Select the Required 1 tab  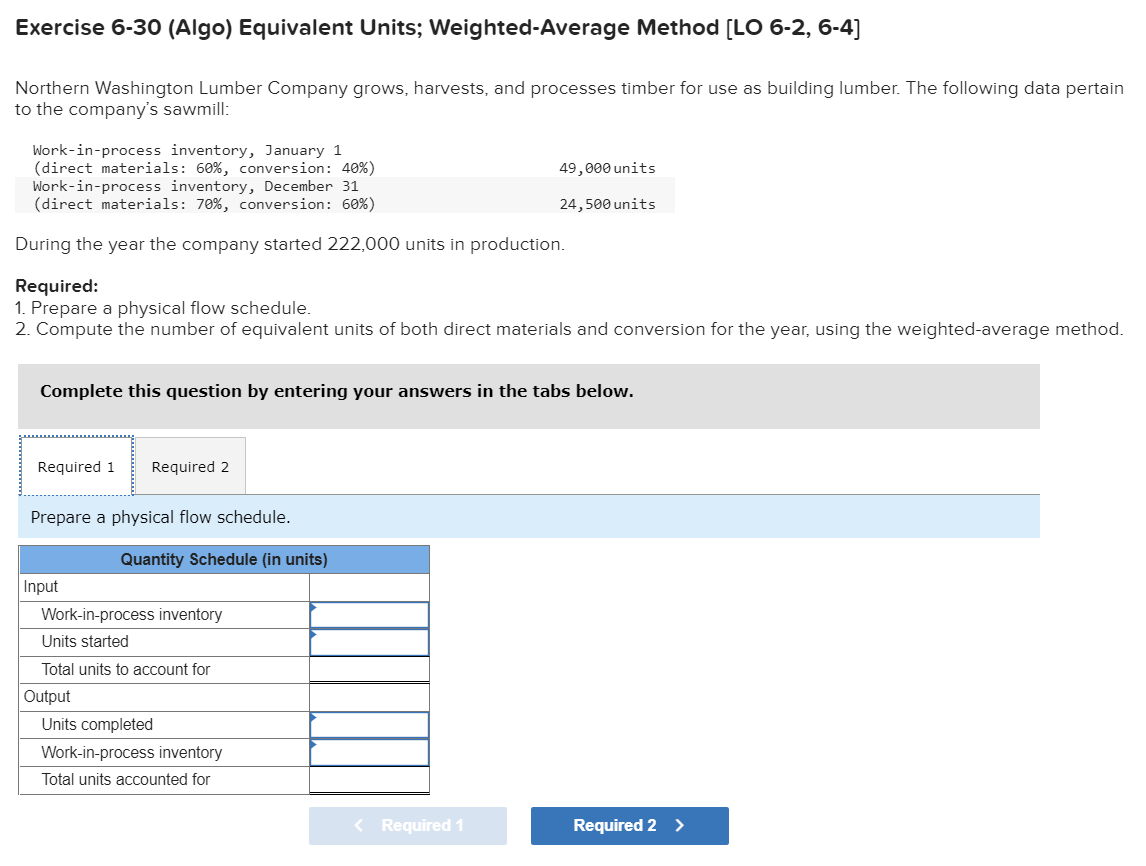pos(75,465)
